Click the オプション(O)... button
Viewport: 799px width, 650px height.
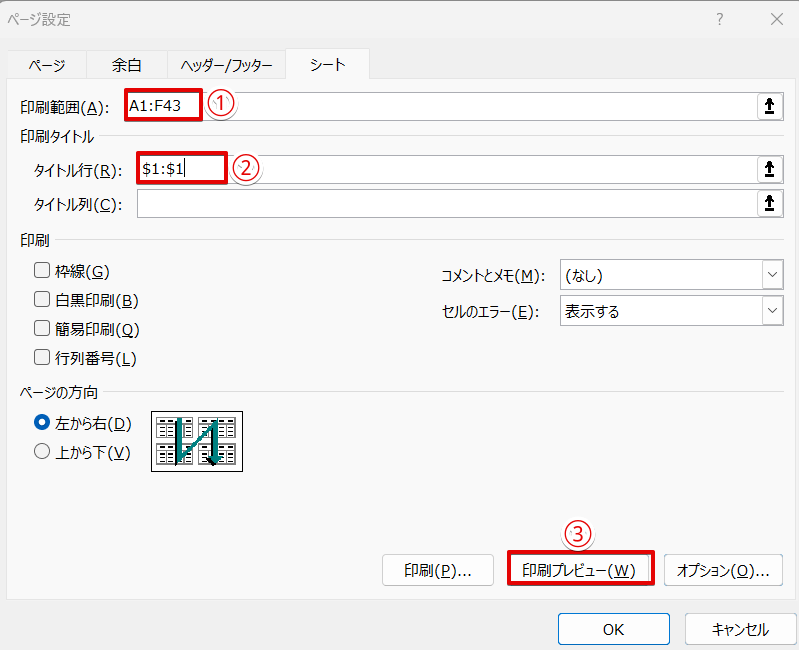tap(723, 570)
